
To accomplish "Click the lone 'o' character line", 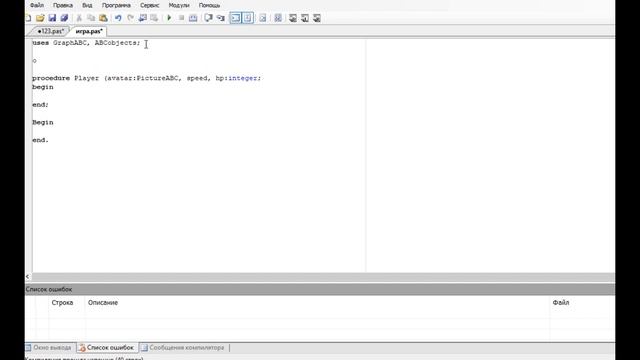I will [34, 61].
